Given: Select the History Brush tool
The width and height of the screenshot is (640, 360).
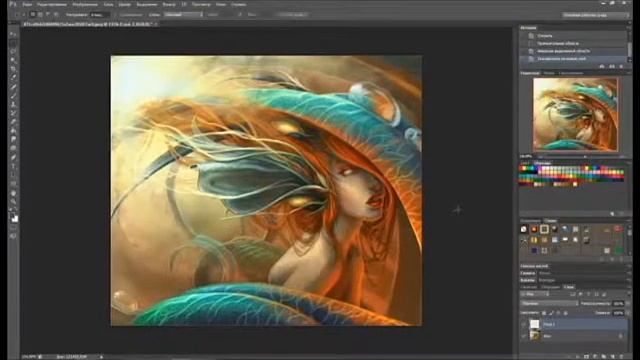Looking at the screenshot, I should 13,113.
